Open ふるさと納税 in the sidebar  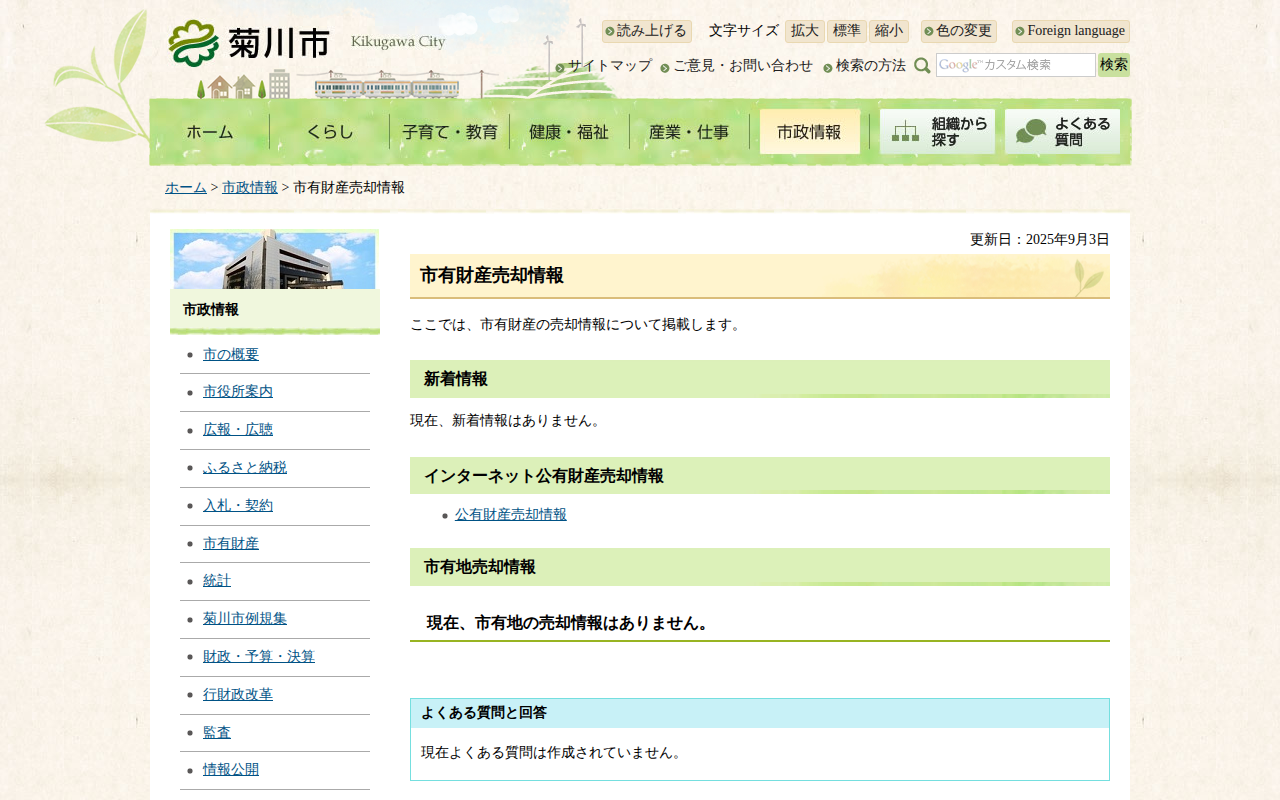point(244,468)
